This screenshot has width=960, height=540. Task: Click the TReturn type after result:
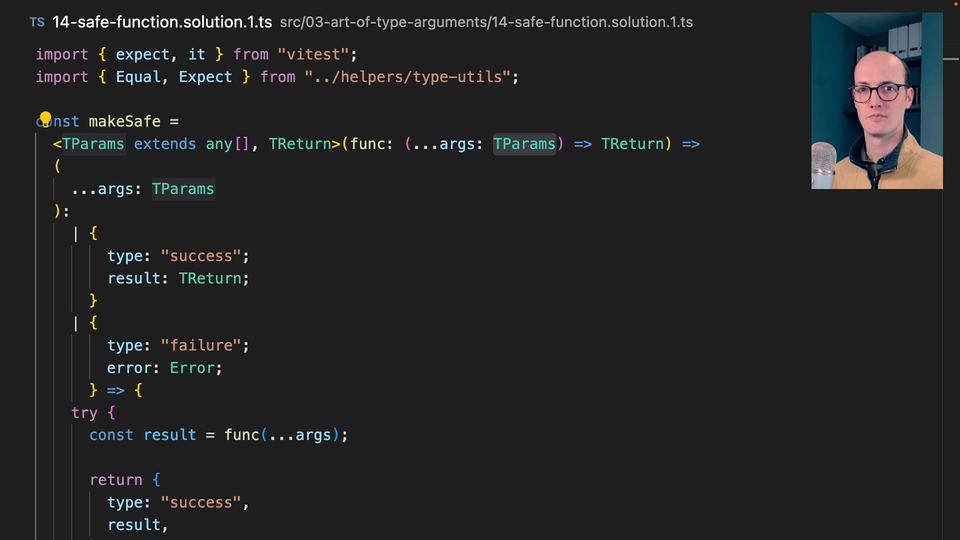[213, 278]
